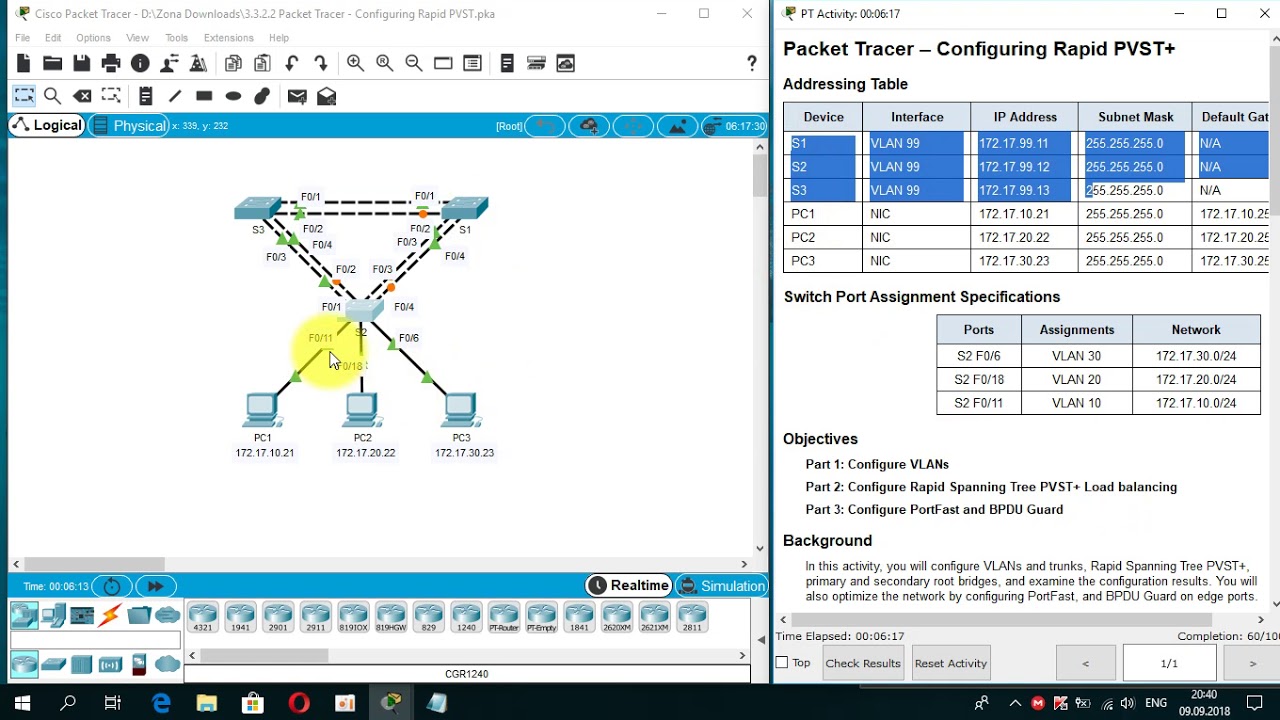The width and height of the screenshot is (1280, 720).
Task: Open the Tools menu
Action: (x=176, y=38)
